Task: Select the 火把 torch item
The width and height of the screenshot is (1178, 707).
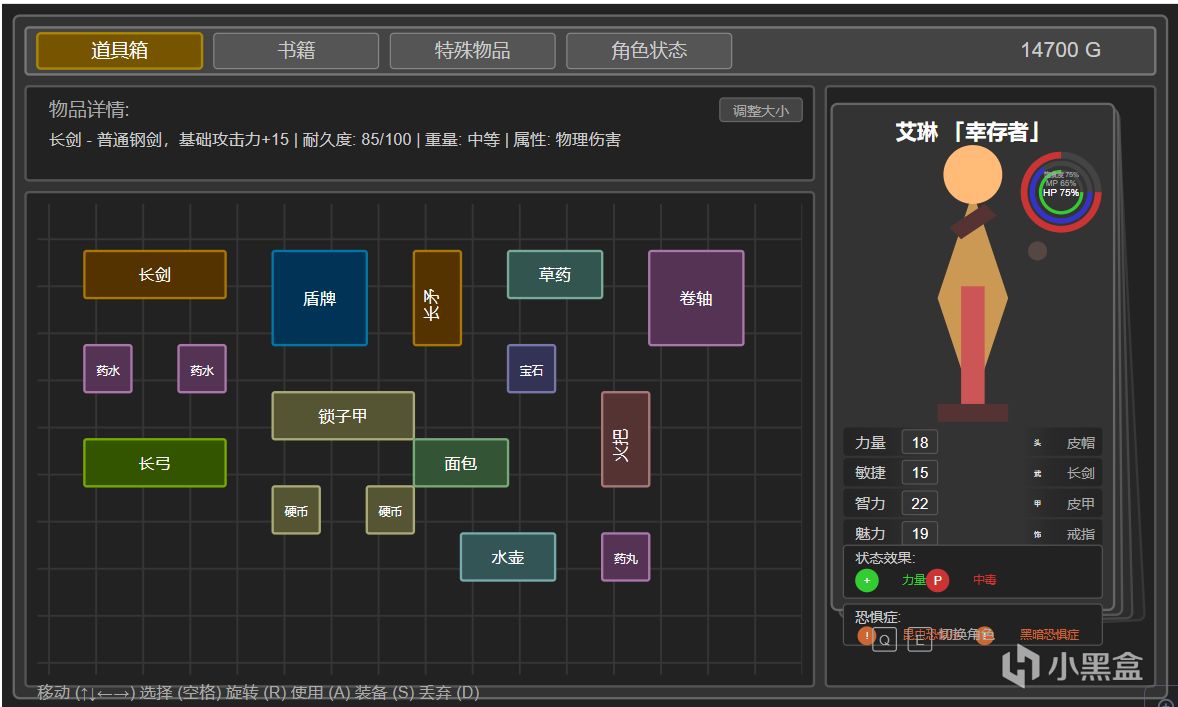Action: (625, 440)
